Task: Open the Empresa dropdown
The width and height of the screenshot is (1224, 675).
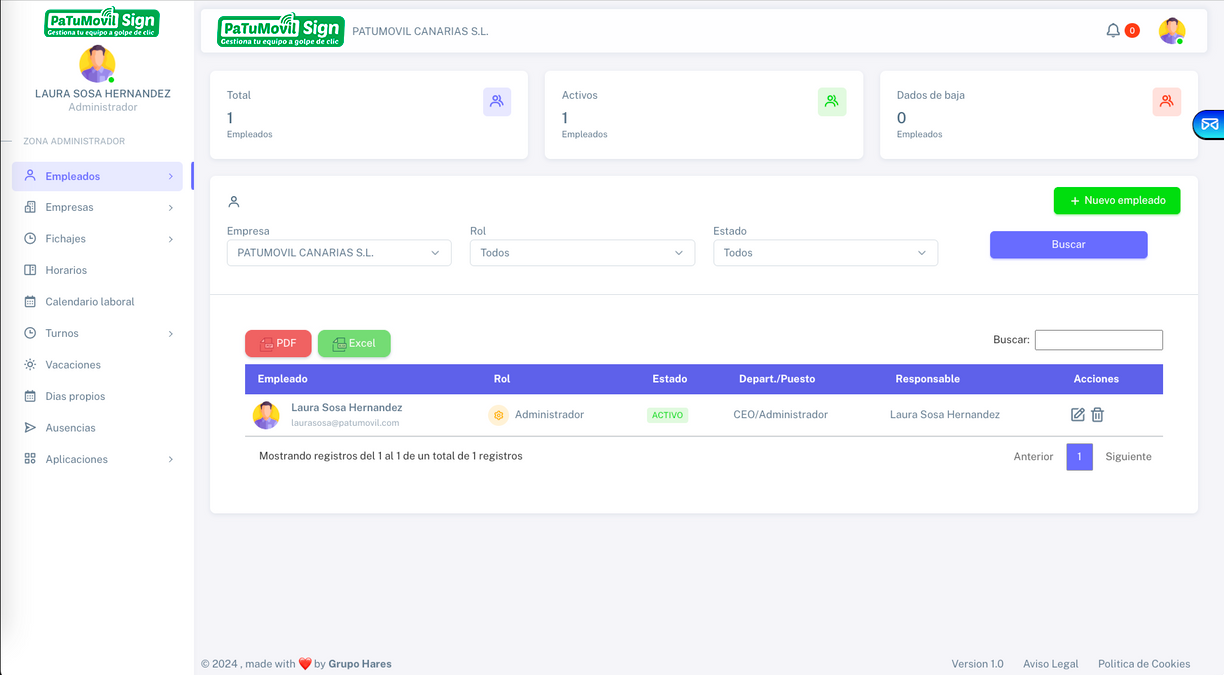Action: [x=339, y=253]
